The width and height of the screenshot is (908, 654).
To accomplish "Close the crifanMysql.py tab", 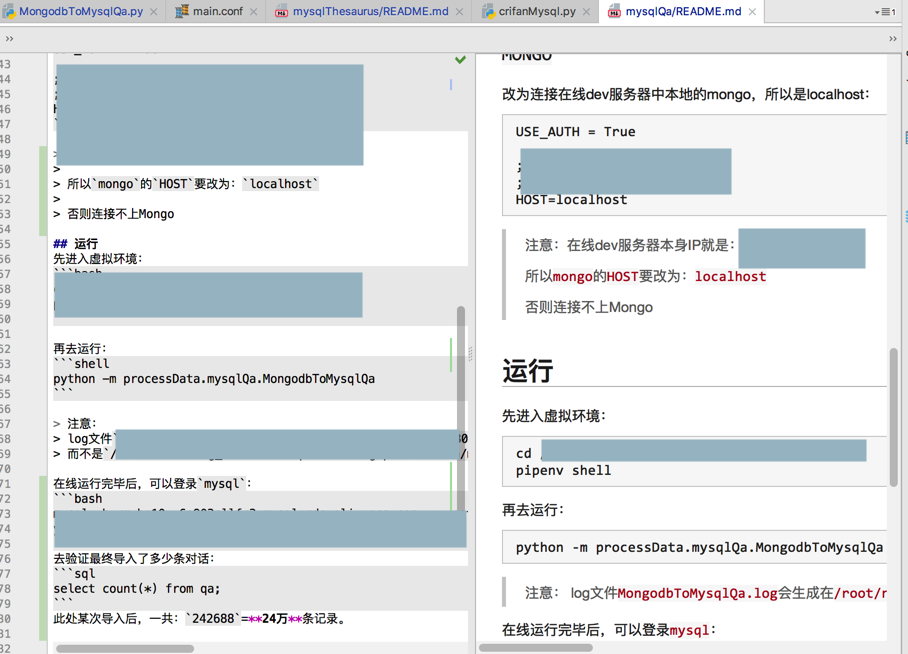I will point(587,12).
